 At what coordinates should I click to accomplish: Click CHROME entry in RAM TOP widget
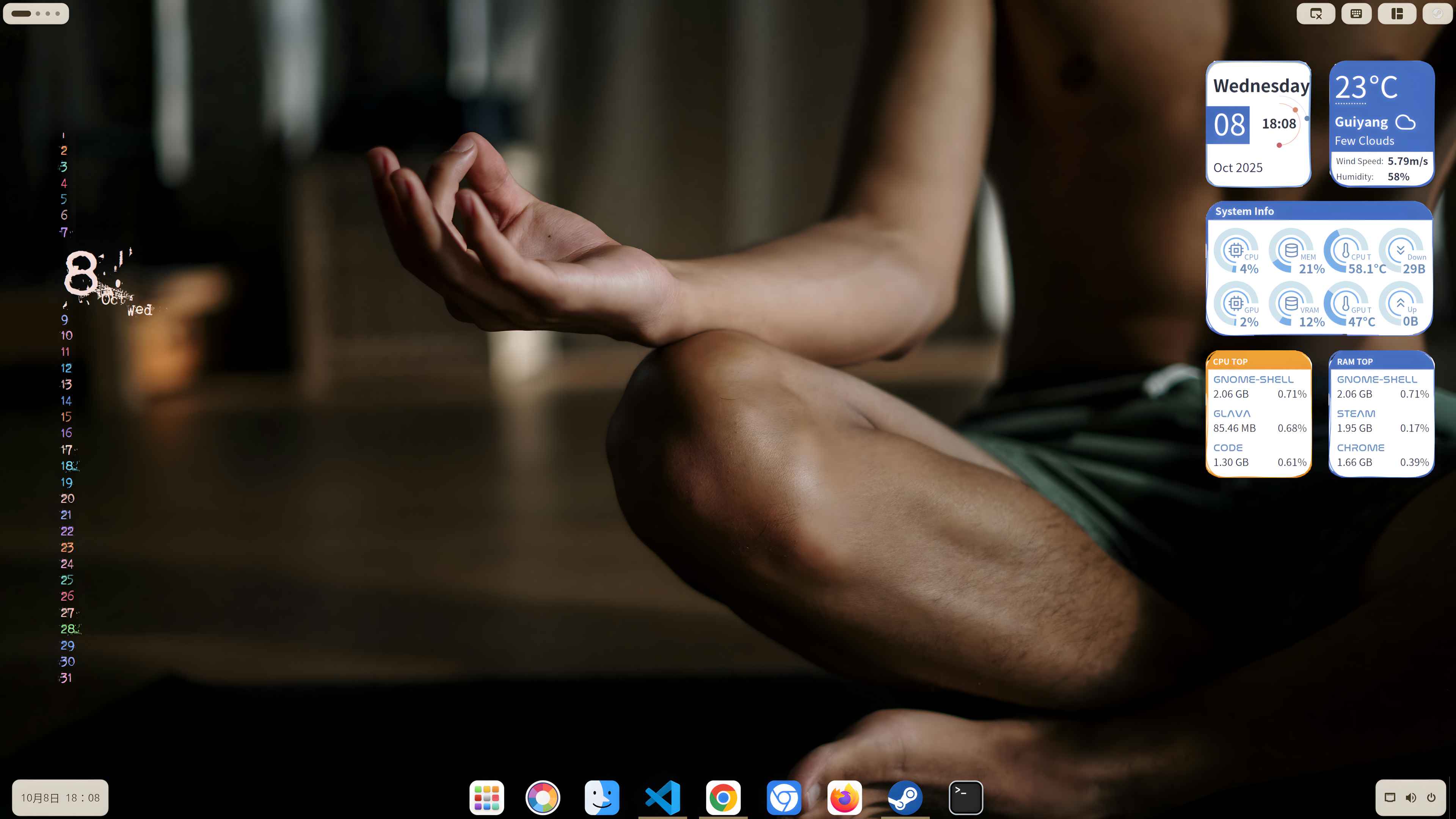click(1360, 447)
